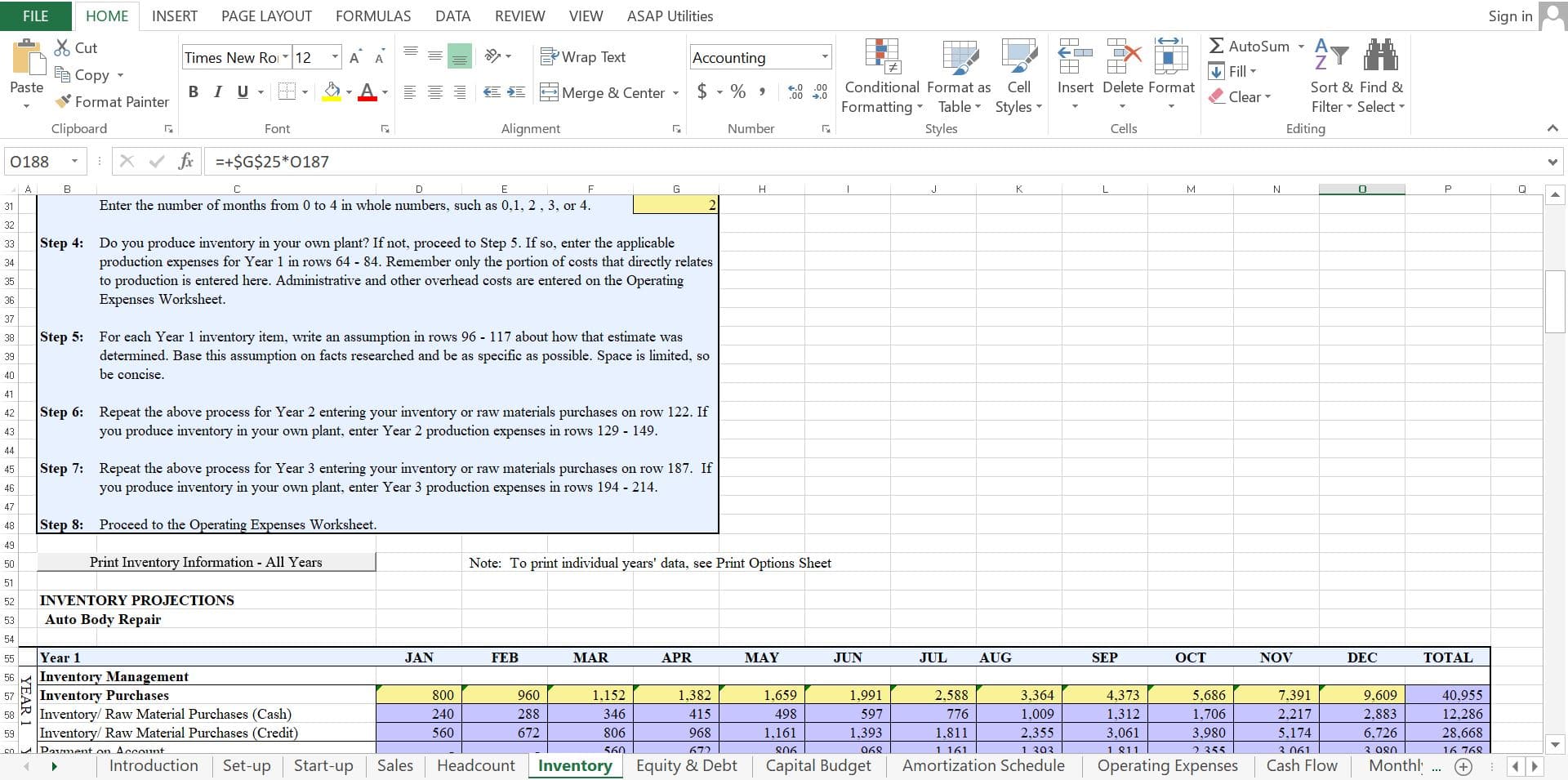1568x780 pixels.
Task: Apply the fill color bucket
Action: click(x=332, y=91)
